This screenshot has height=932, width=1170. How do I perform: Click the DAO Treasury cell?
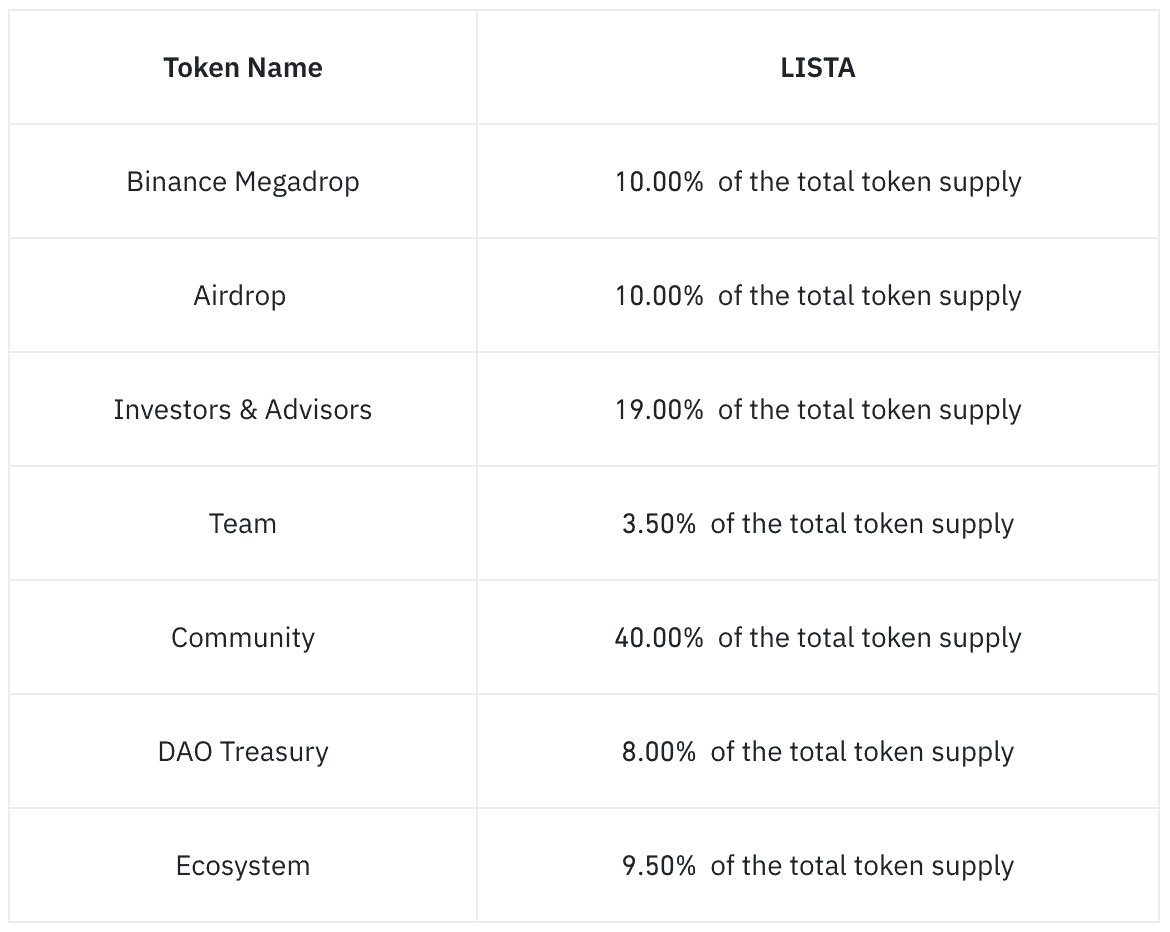point(243,751)
